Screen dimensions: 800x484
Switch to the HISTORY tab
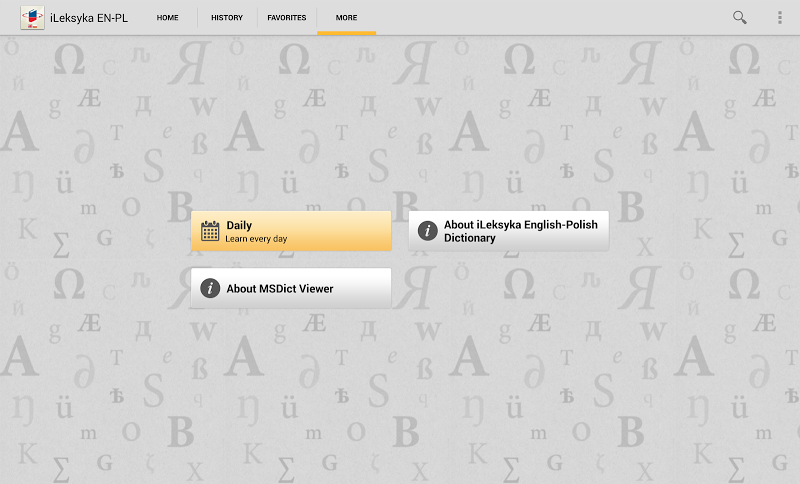(x=227, y=17)
